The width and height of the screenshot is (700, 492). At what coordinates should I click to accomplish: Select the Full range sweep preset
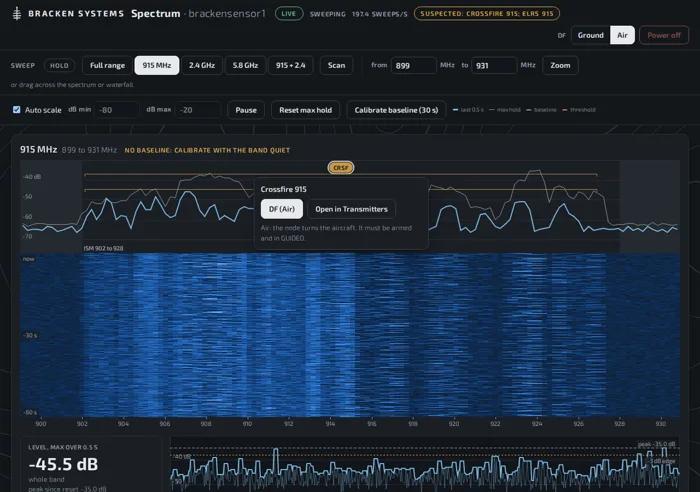[x=107, y=65]
